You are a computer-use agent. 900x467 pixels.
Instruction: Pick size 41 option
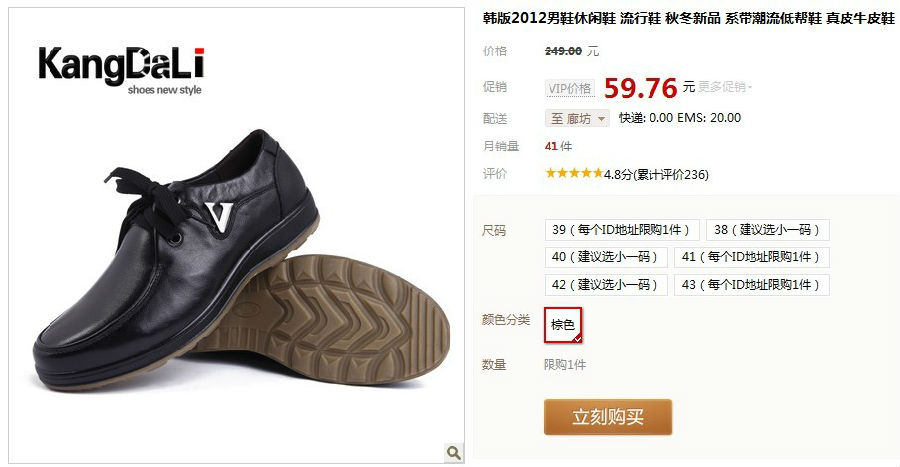click(752, 257)
